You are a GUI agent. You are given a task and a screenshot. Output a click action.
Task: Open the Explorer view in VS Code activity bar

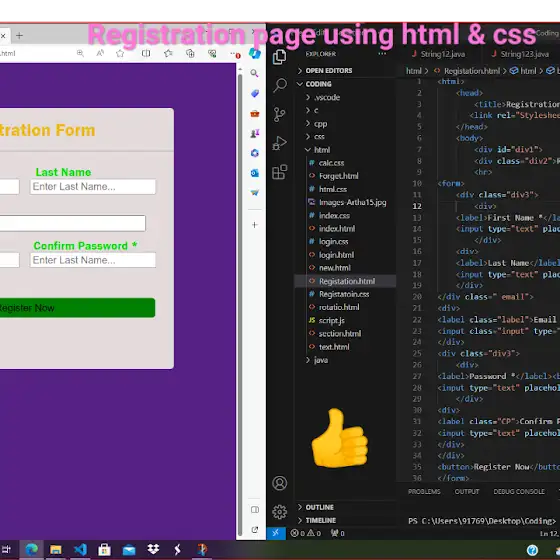[x=279, y=57]
